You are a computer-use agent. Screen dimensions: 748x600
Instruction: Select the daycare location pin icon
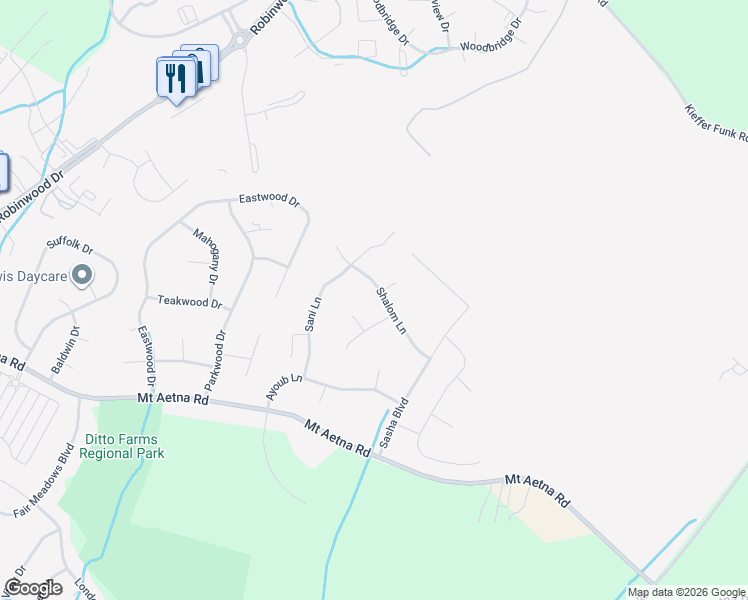coord(82,276)
